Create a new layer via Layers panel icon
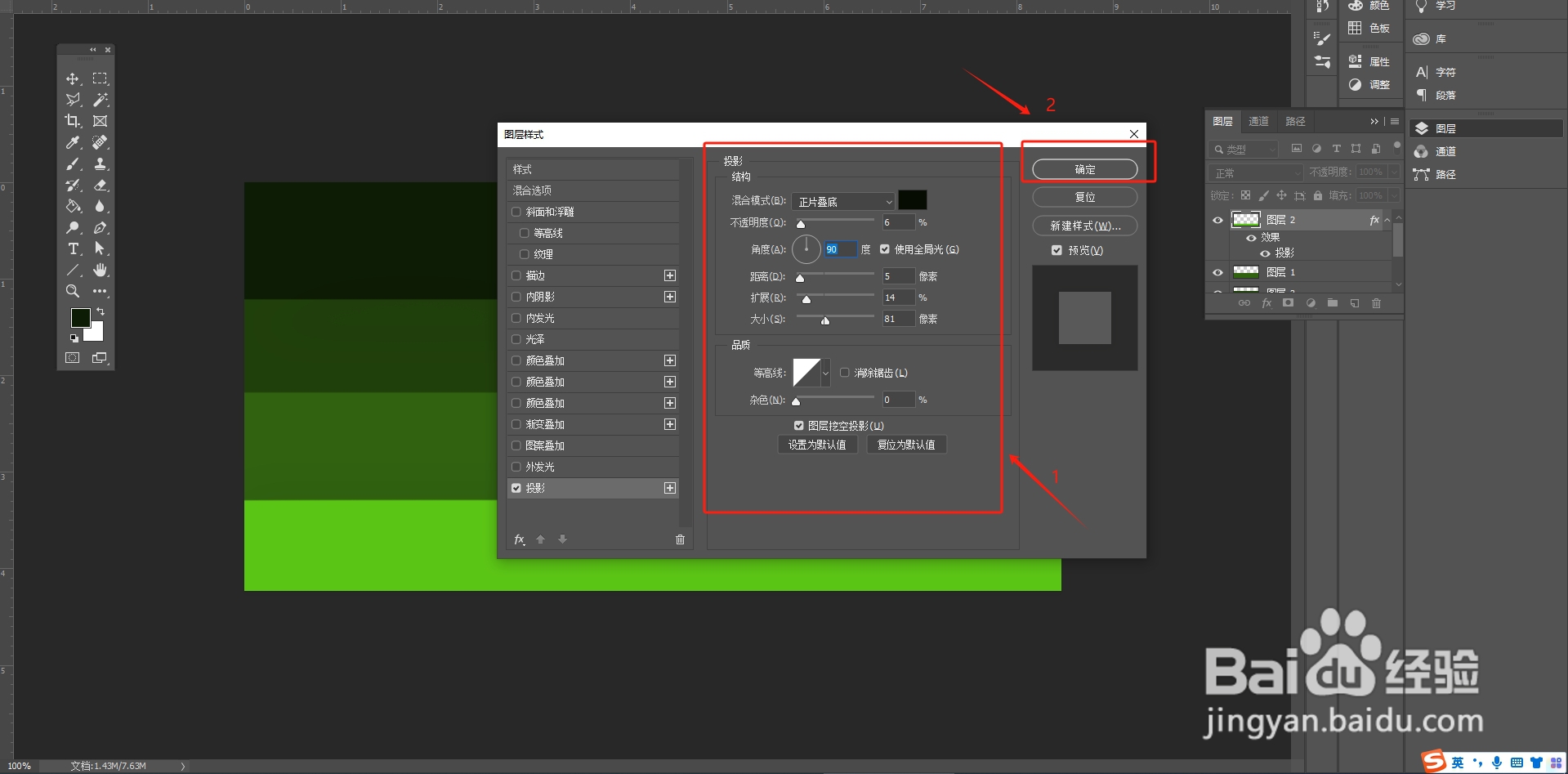The width and height of the screenshot is (1568, 774). [x=1354, y=303]
